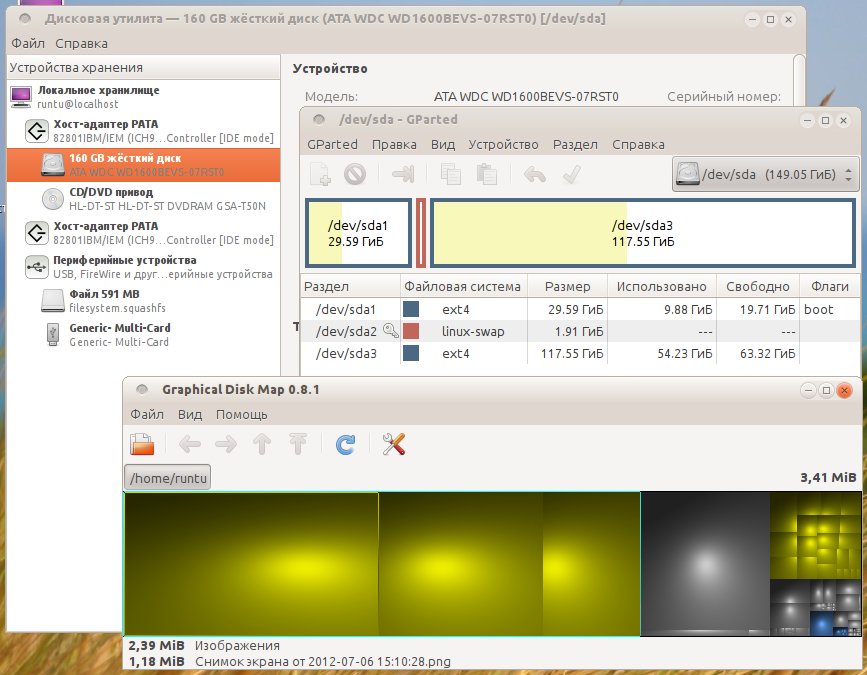Click the Delete partition icon in GParted

coord(355,174)
